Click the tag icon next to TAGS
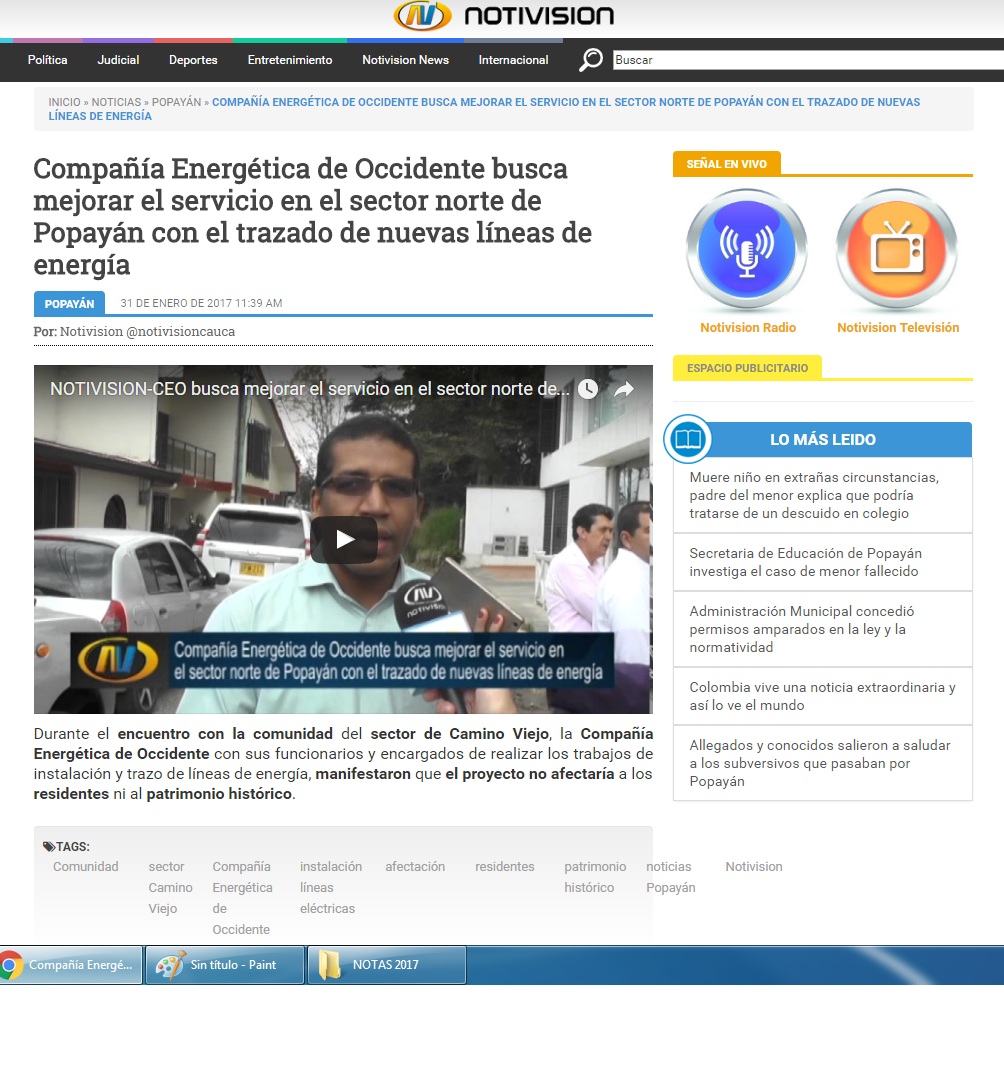This screenshot has width=1004, height=1080. click(49, 847)
